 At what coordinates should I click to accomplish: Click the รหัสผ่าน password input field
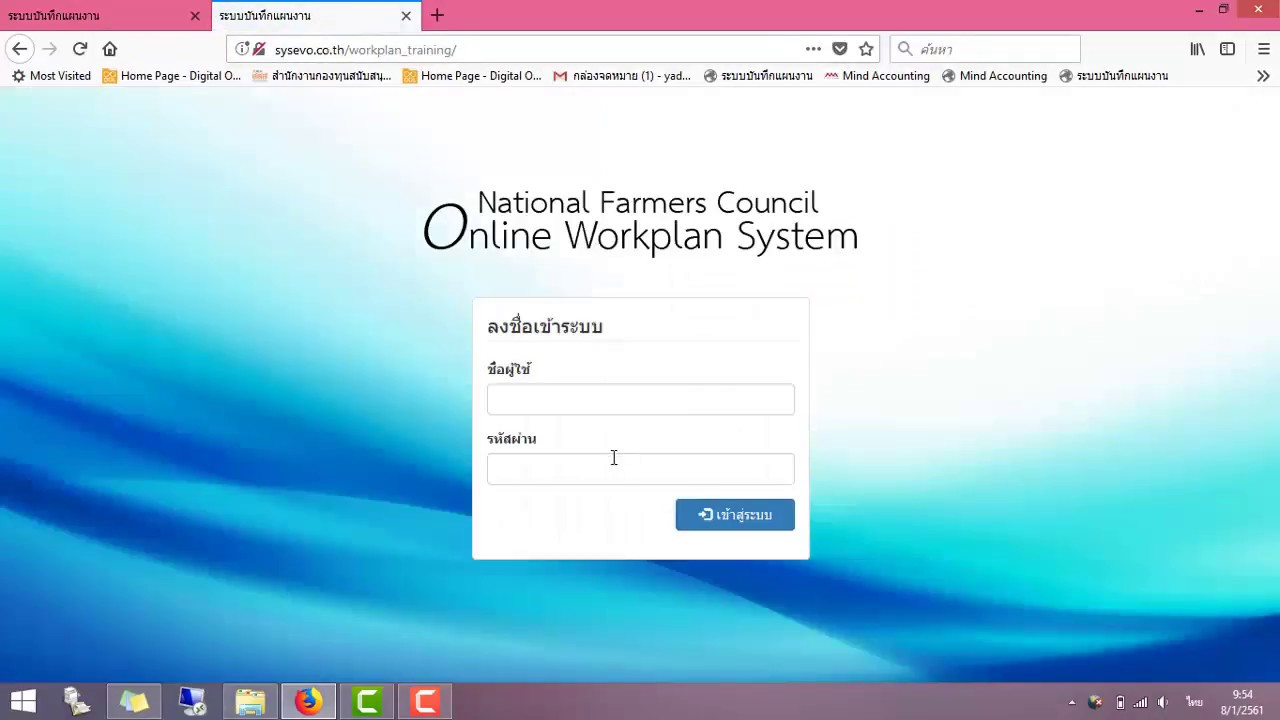[x=641, y=469]
